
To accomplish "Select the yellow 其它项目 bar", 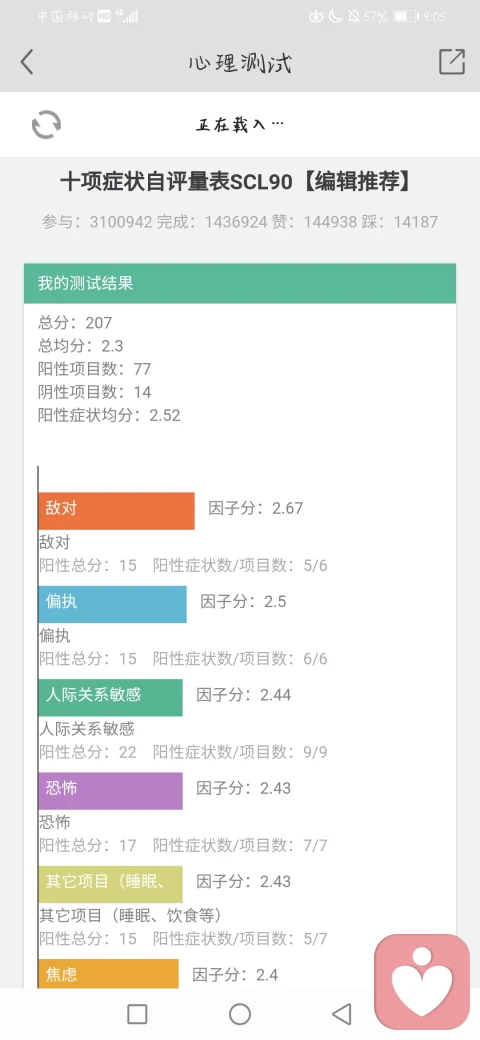I will tap(111, 883).
